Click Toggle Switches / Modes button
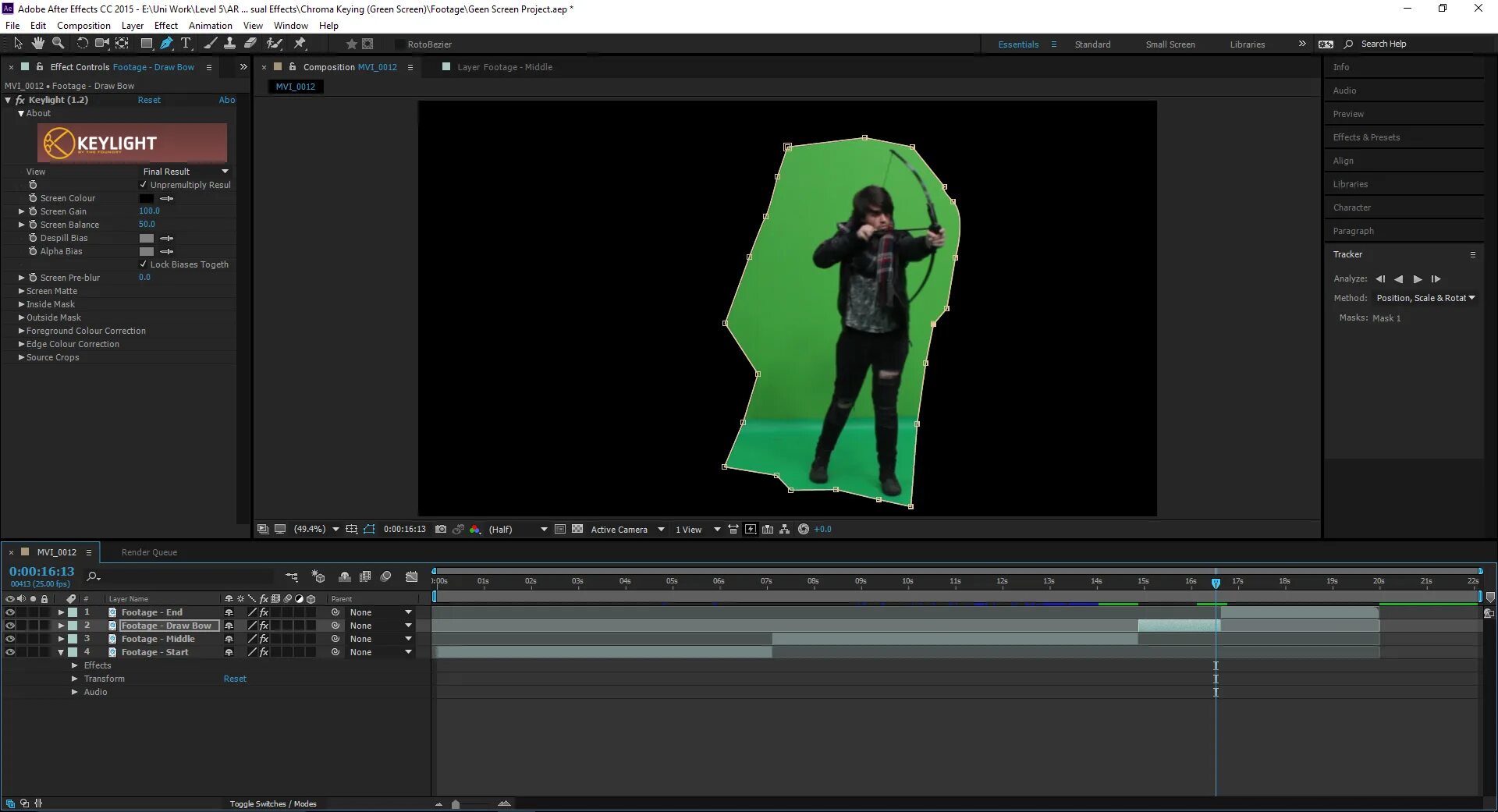 click(273, 803)
